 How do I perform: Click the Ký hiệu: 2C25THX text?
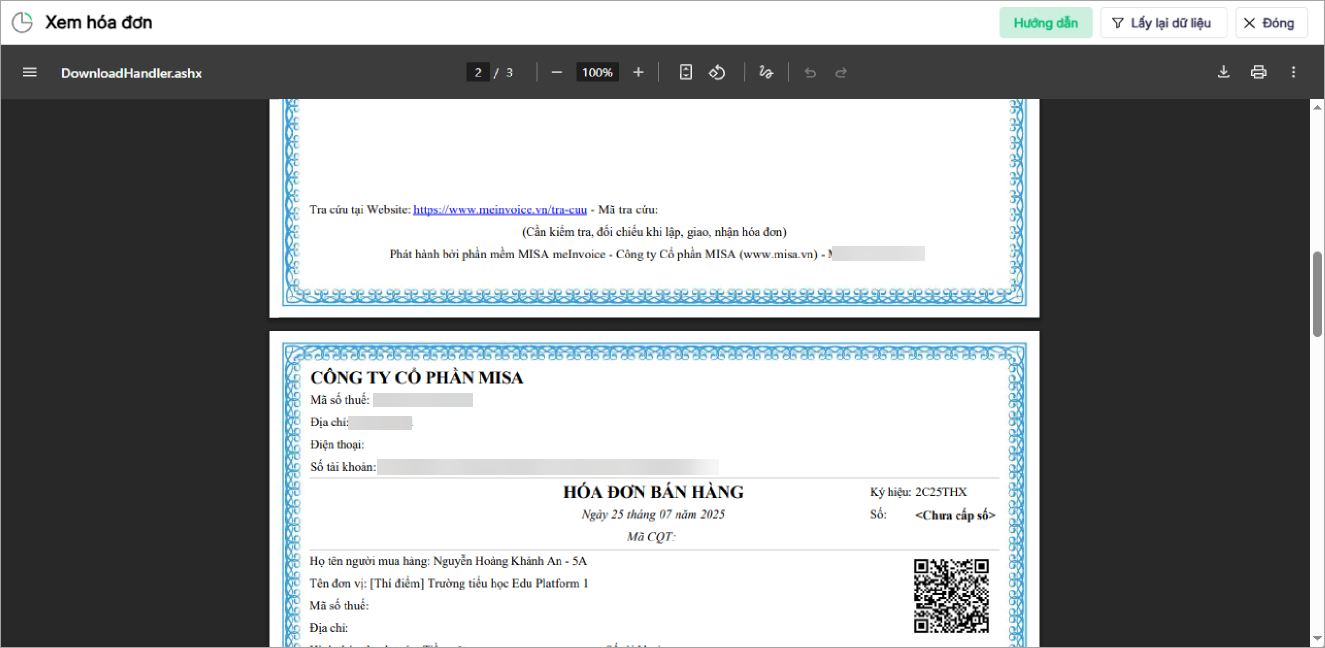pyautogui.click(x=919, y=492)
